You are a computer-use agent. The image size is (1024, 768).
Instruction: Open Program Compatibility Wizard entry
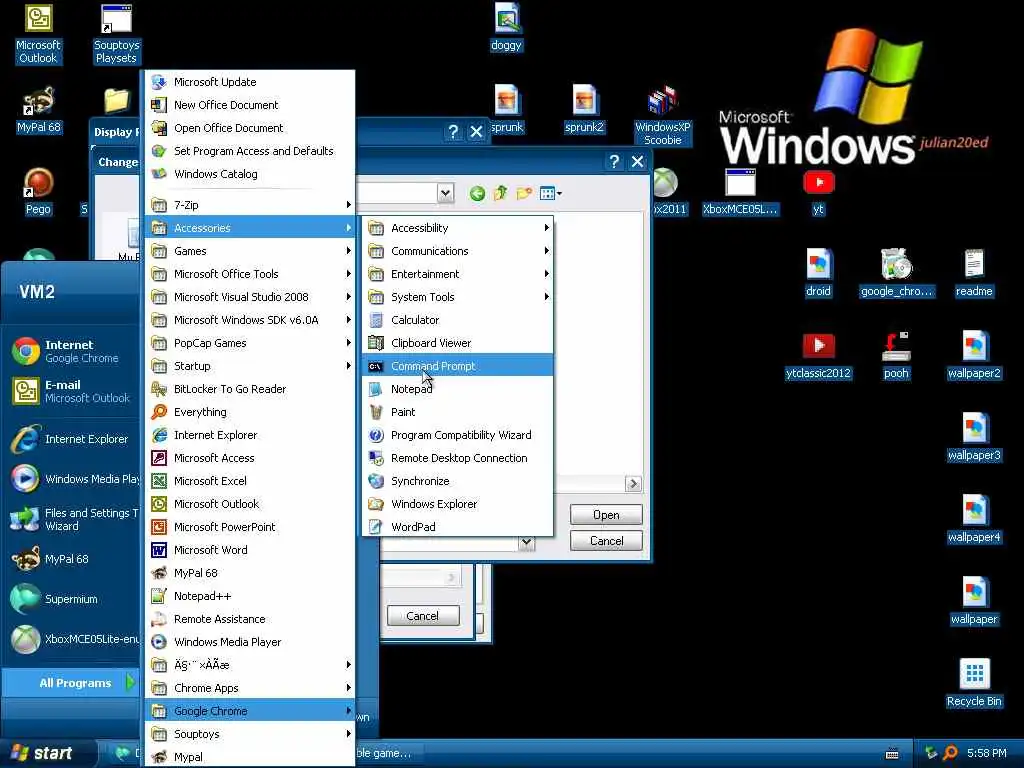click(457, 435)
